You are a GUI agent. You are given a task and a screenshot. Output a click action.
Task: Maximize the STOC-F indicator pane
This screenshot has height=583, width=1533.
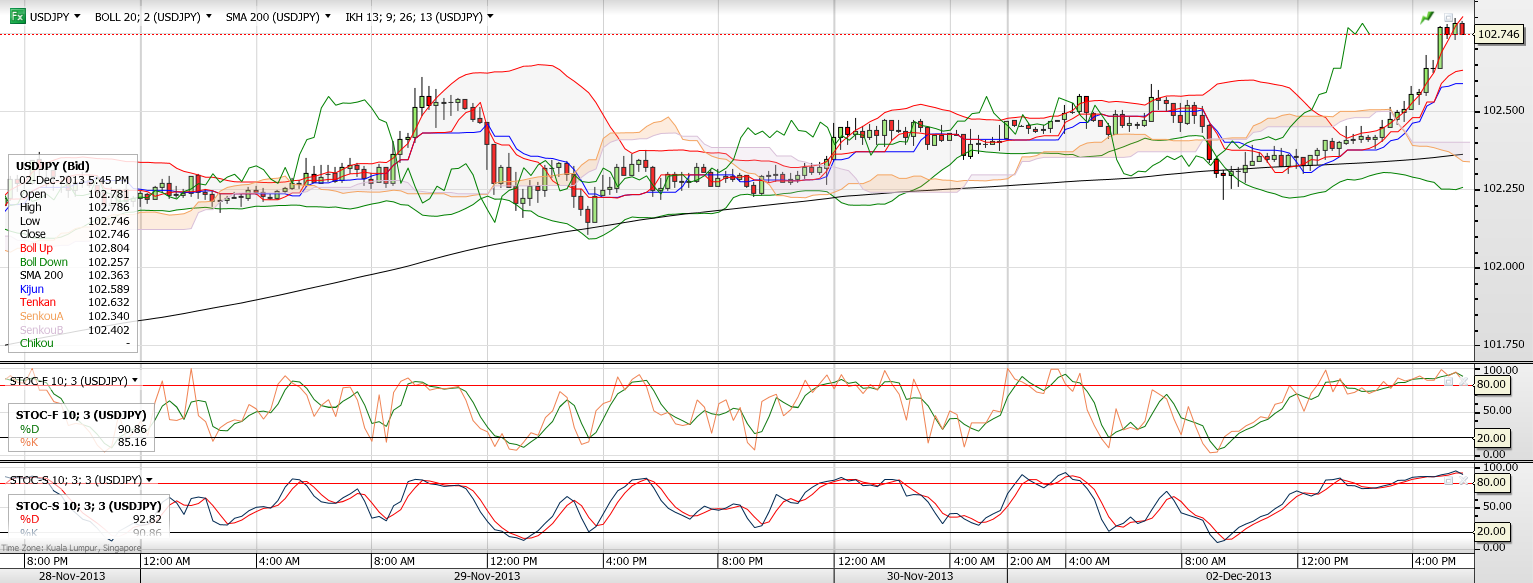[1448, 381]
